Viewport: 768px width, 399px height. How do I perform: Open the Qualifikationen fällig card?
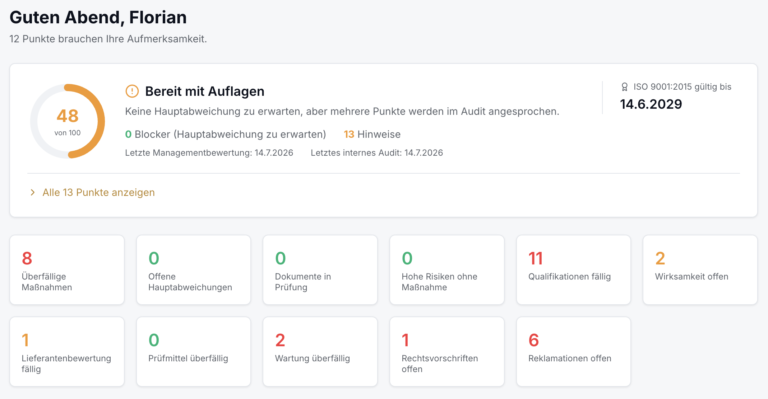coord(574,270)
